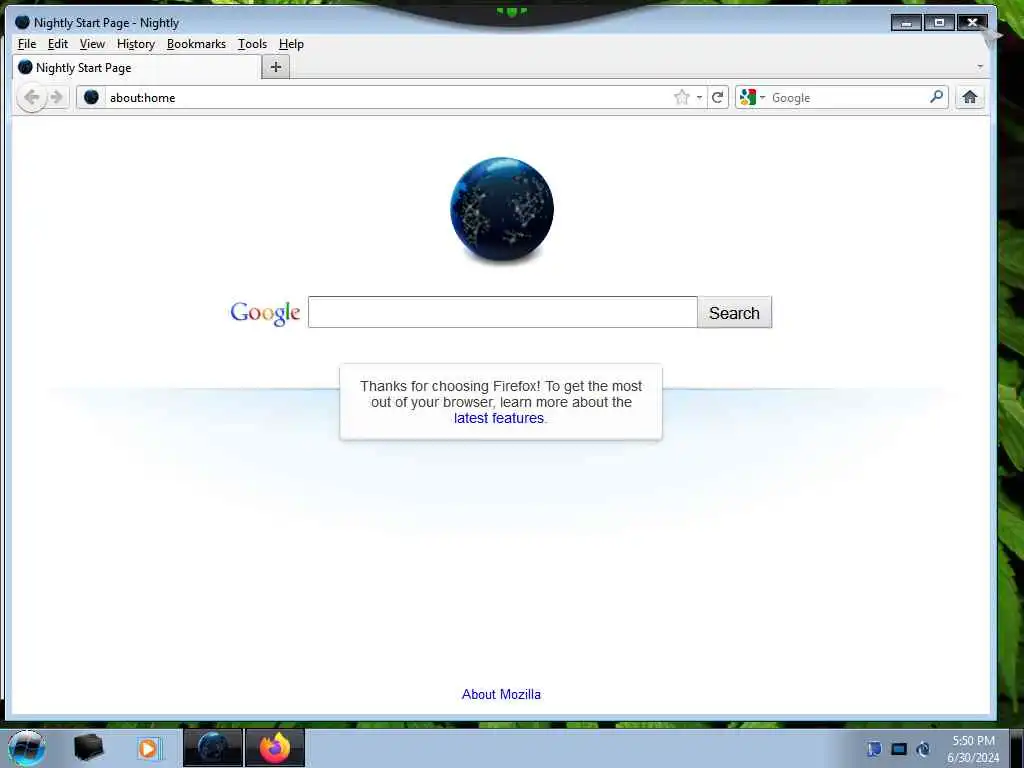Open the View menu
Image resolution: width=1024 pixels, height=768 pixels.
coord(92,44)
